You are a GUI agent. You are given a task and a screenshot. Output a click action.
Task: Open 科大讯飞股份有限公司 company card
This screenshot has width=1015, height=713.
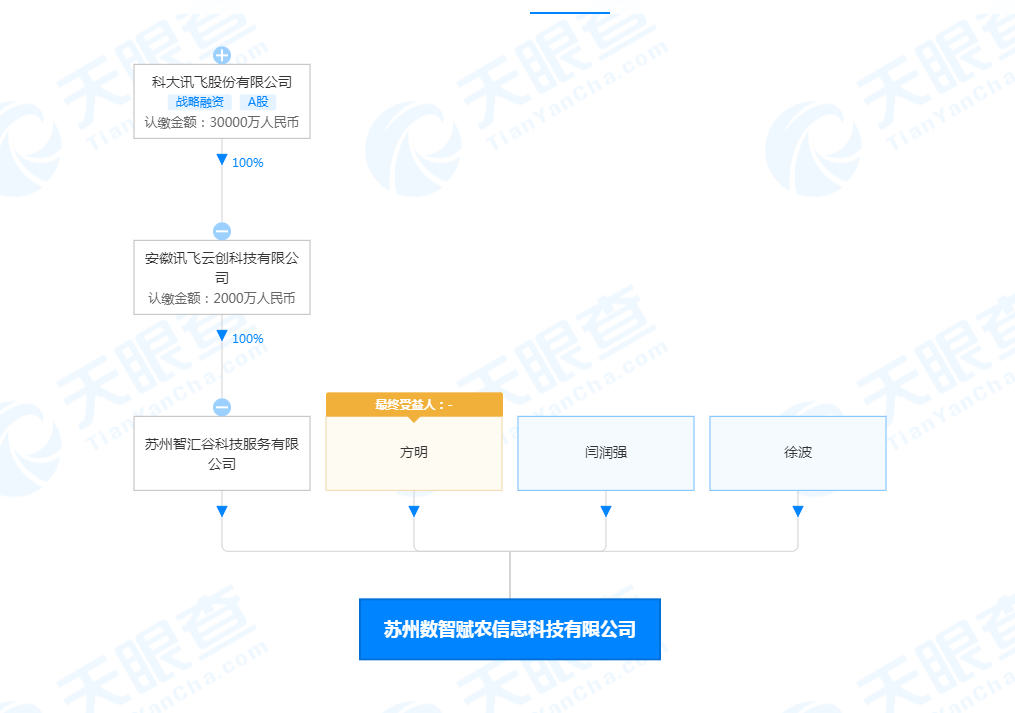click(x=222, y=101)
